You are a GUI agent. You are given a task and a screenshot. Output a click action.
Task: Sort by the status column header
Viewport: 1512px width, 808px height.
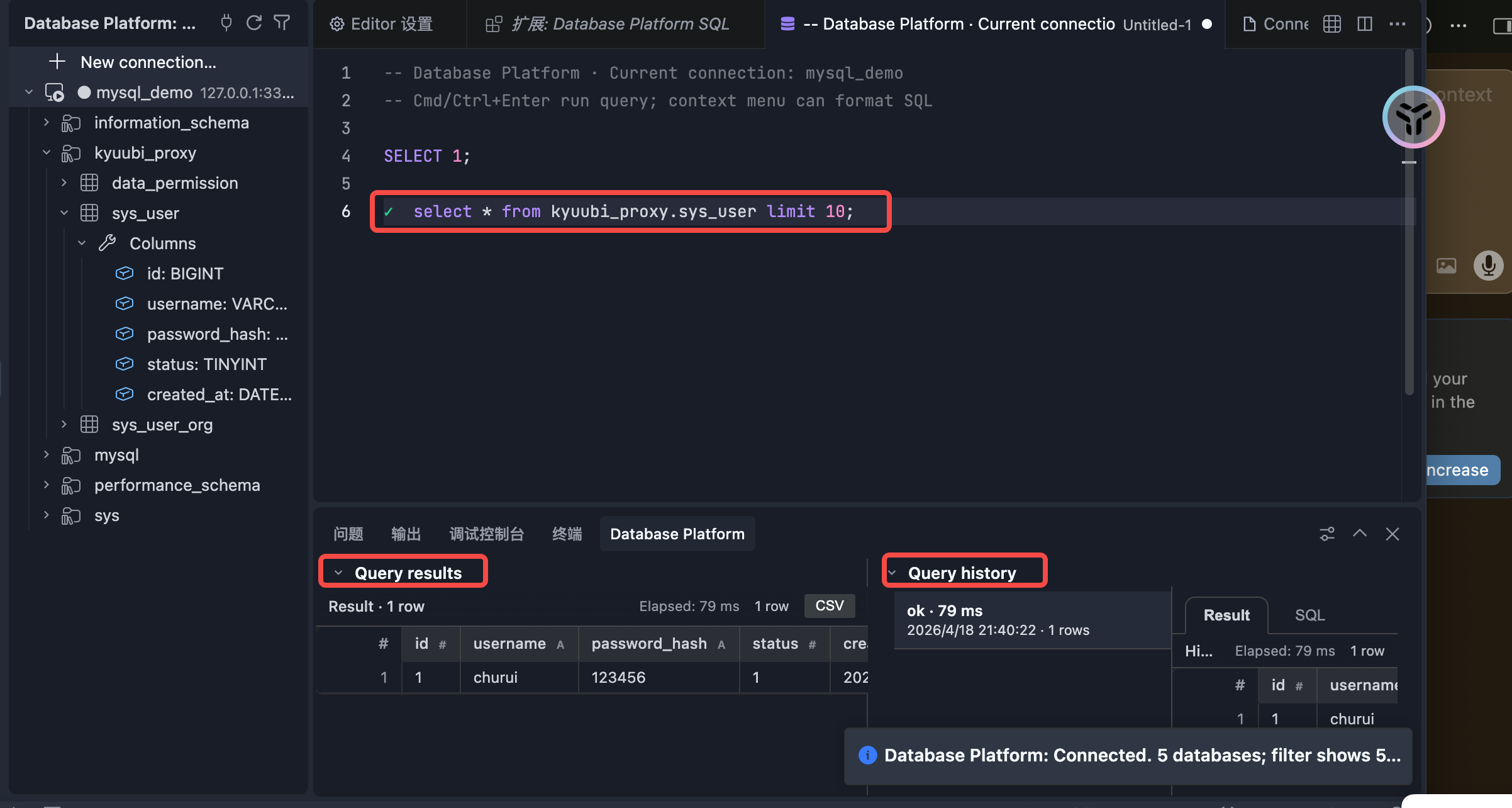[784, 644]
